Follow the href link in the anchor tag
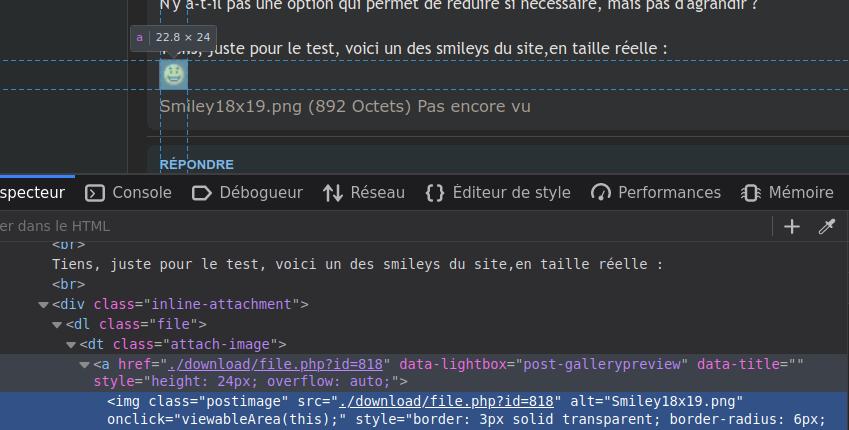The height and width of the screenshot is (430, 849). click(284, 363)
